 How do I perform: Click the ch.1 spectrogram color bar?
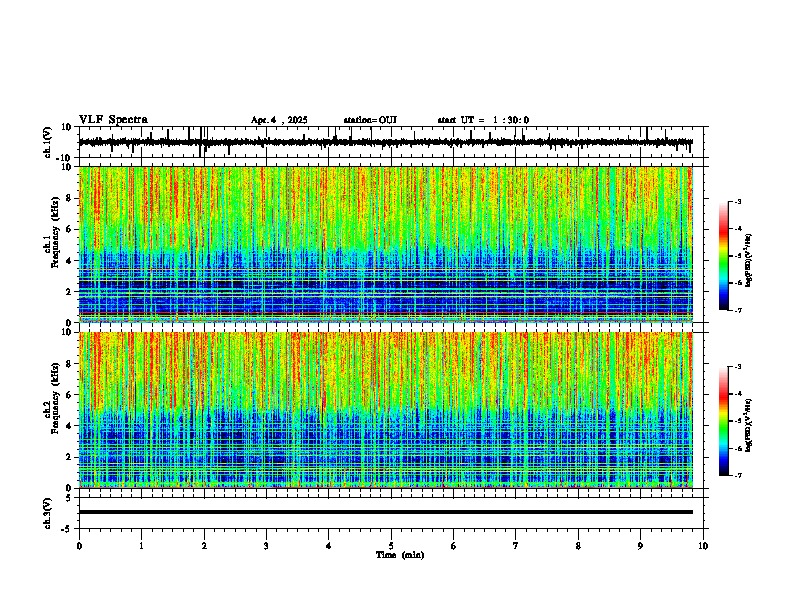click(724, 256)
